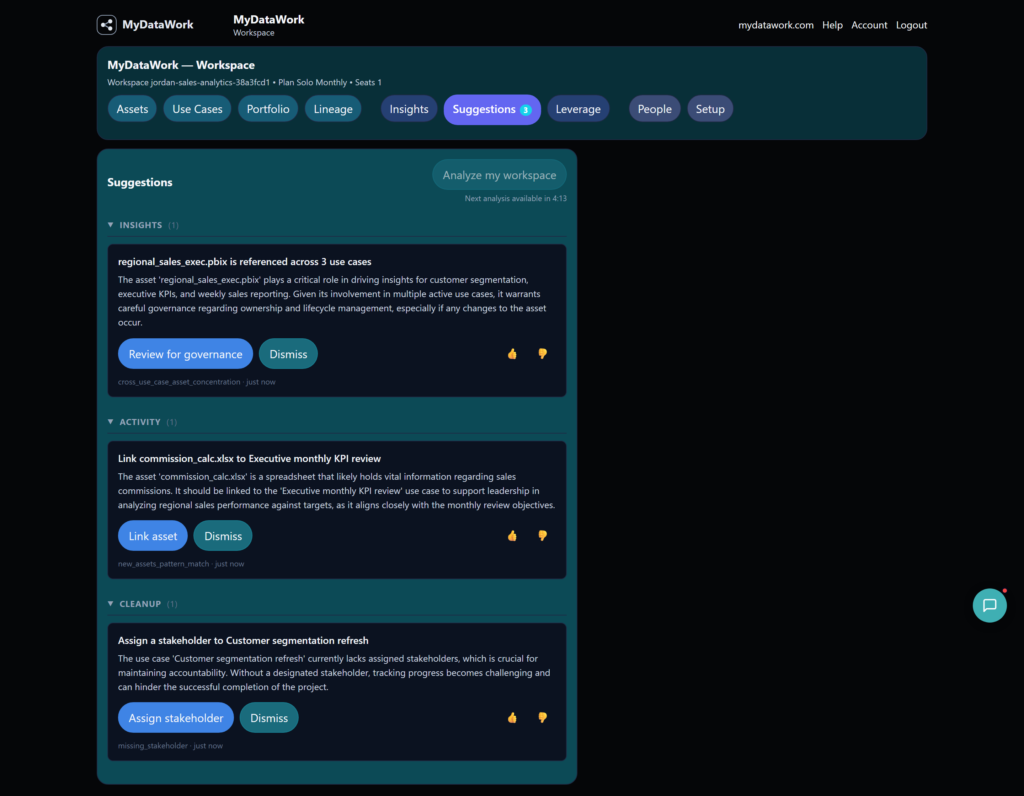Open the People tab

pyautogui.click(x=654, y=109)
